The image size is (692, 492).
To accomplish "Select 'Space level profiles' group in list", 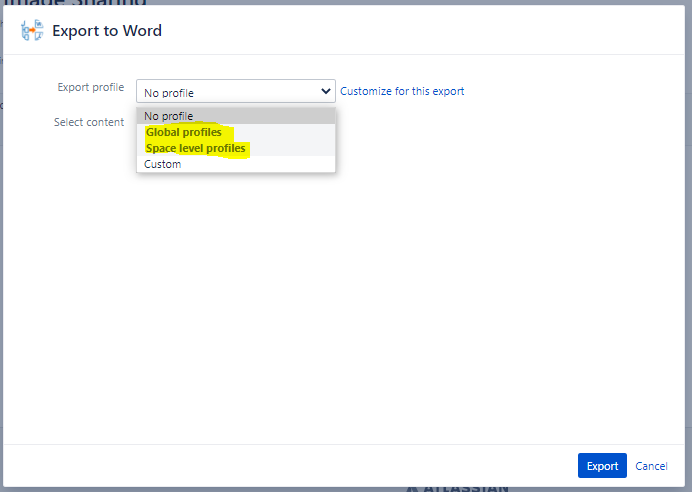I will coord(236,148).
